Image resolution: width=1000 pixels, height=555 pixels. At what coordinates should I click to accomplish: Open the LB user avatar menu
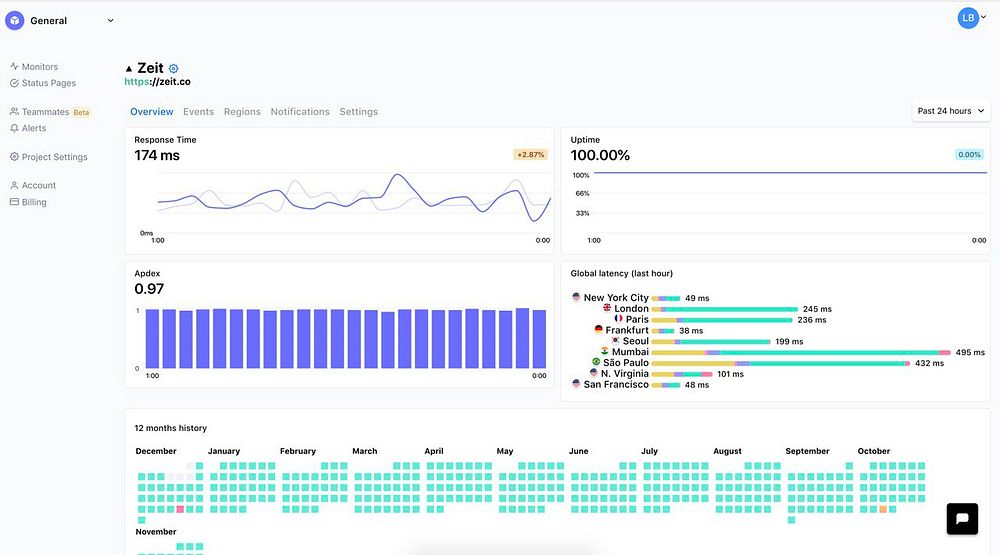969,17
